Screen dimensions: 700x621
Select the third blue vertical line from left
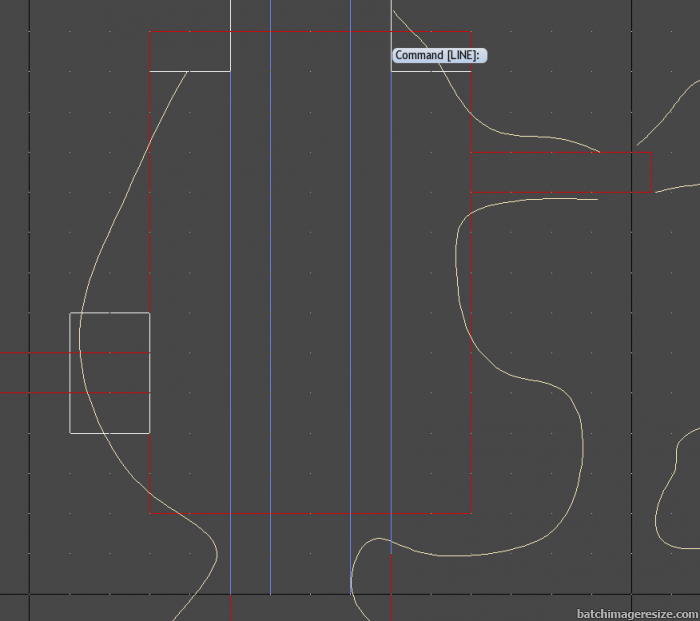(351, 300)
